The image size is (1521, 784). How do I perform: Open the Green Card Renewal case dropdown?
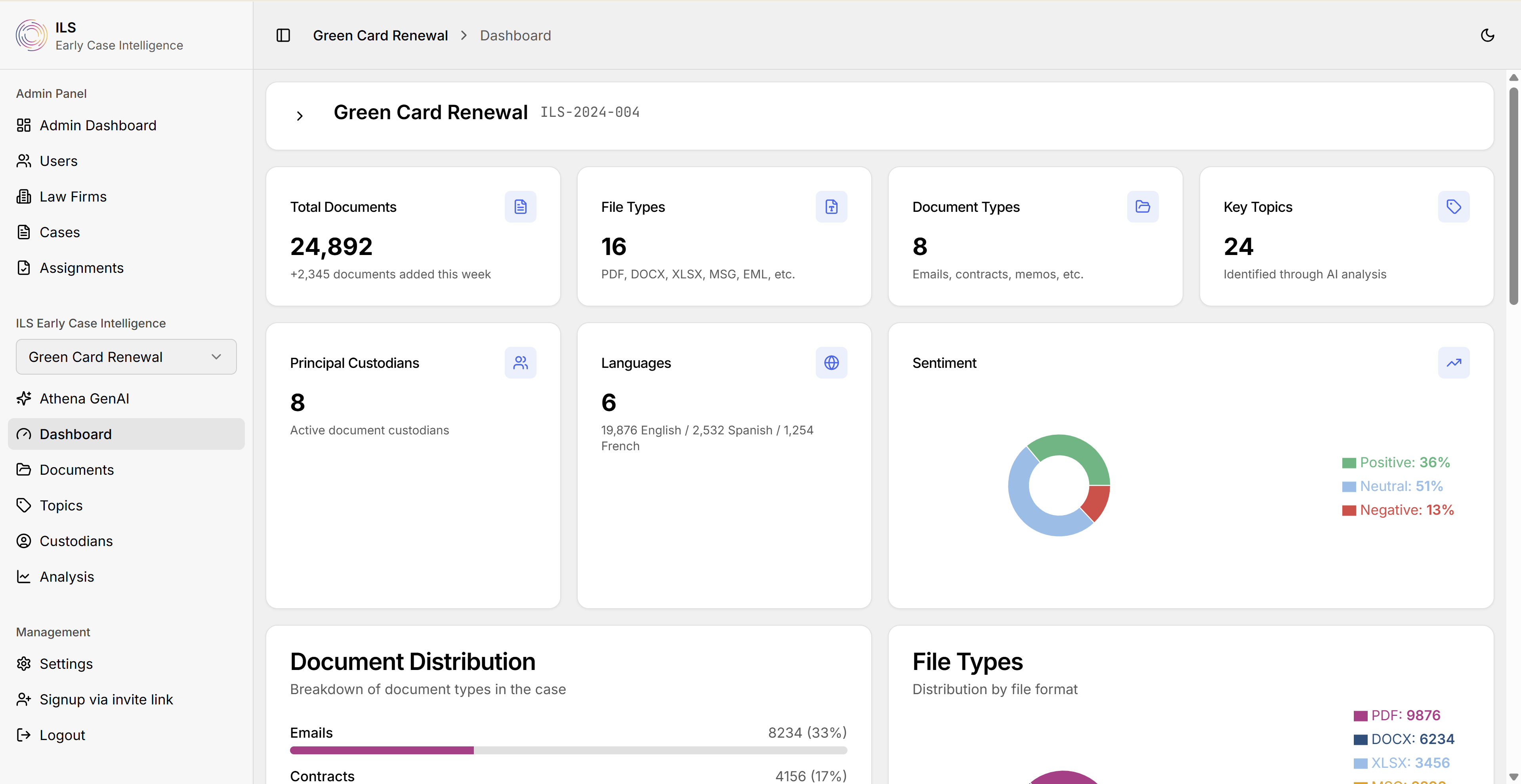point(126,357)
